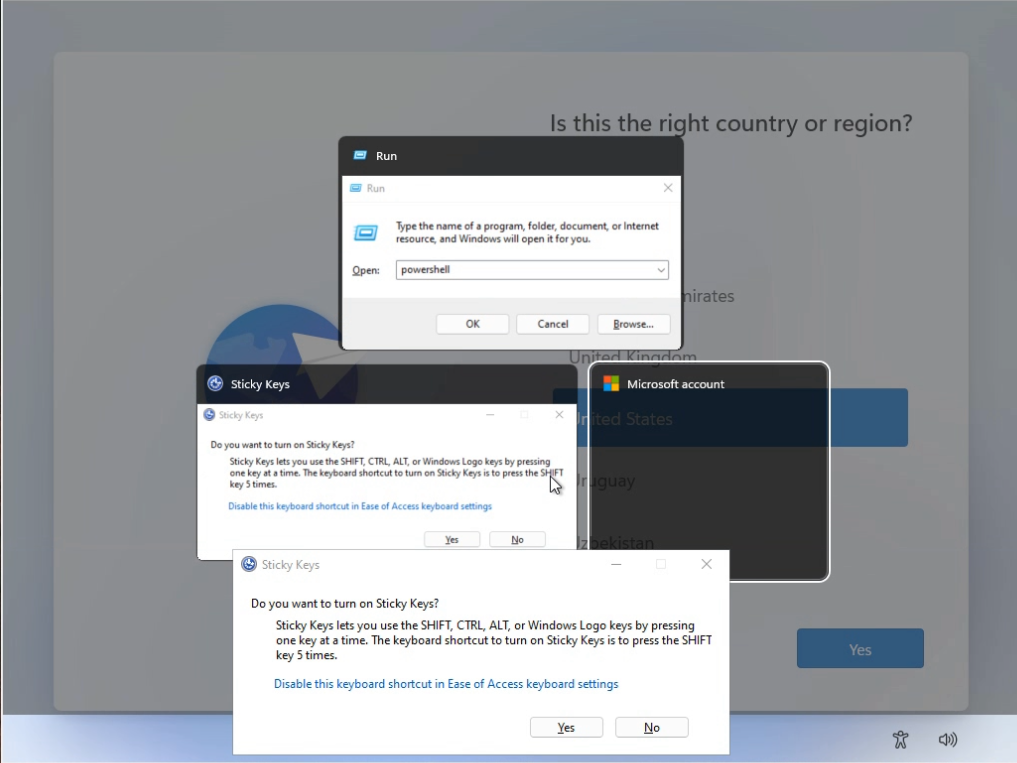The height and width of the screenshot is (763, 1017).
Task: Click the Microsoft logo on the Microsoft account tile
Action: (x=611, y=383)
